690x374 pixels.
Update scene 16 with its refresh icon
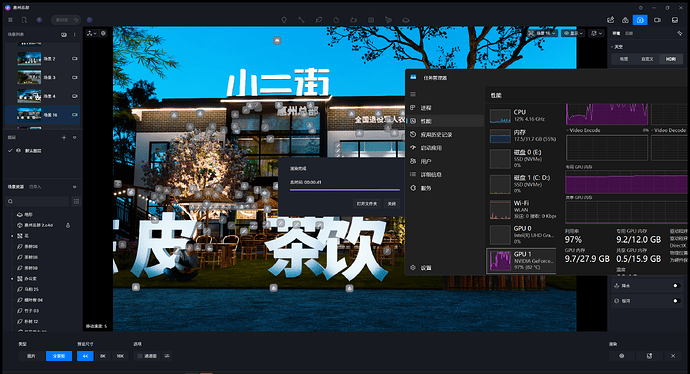[x=74, y=114]
